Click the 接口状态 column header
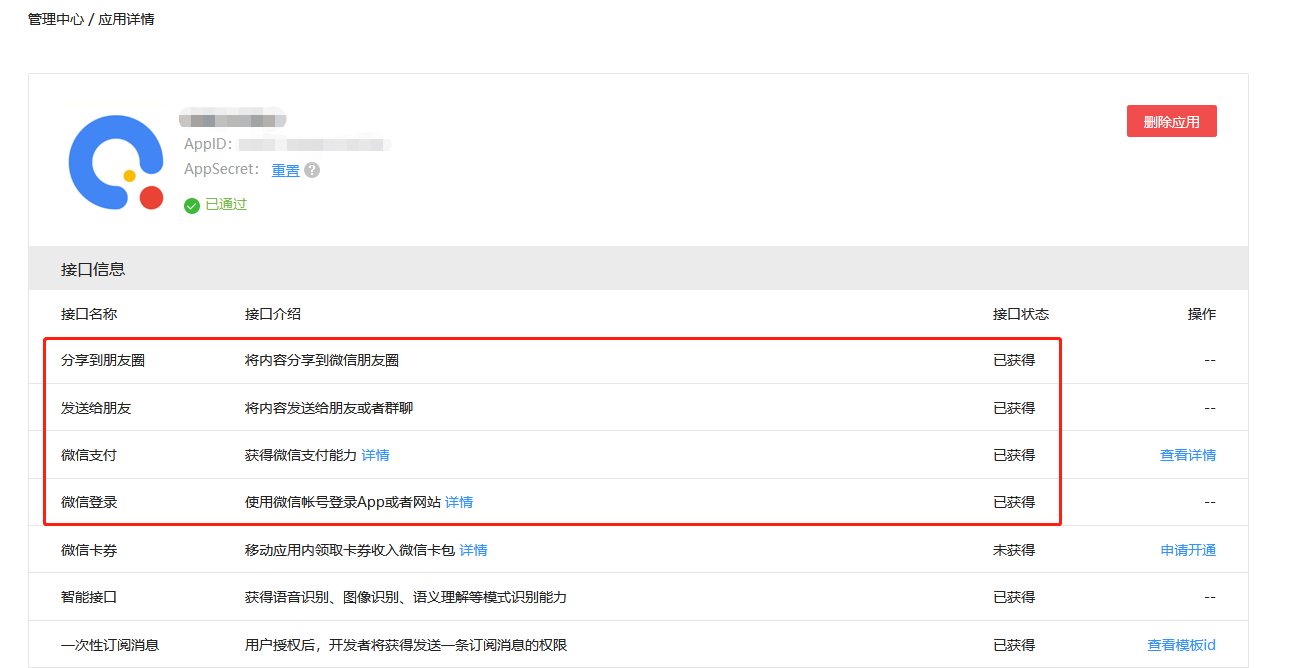The image size is (1299, 668). tap(1021, 314)
